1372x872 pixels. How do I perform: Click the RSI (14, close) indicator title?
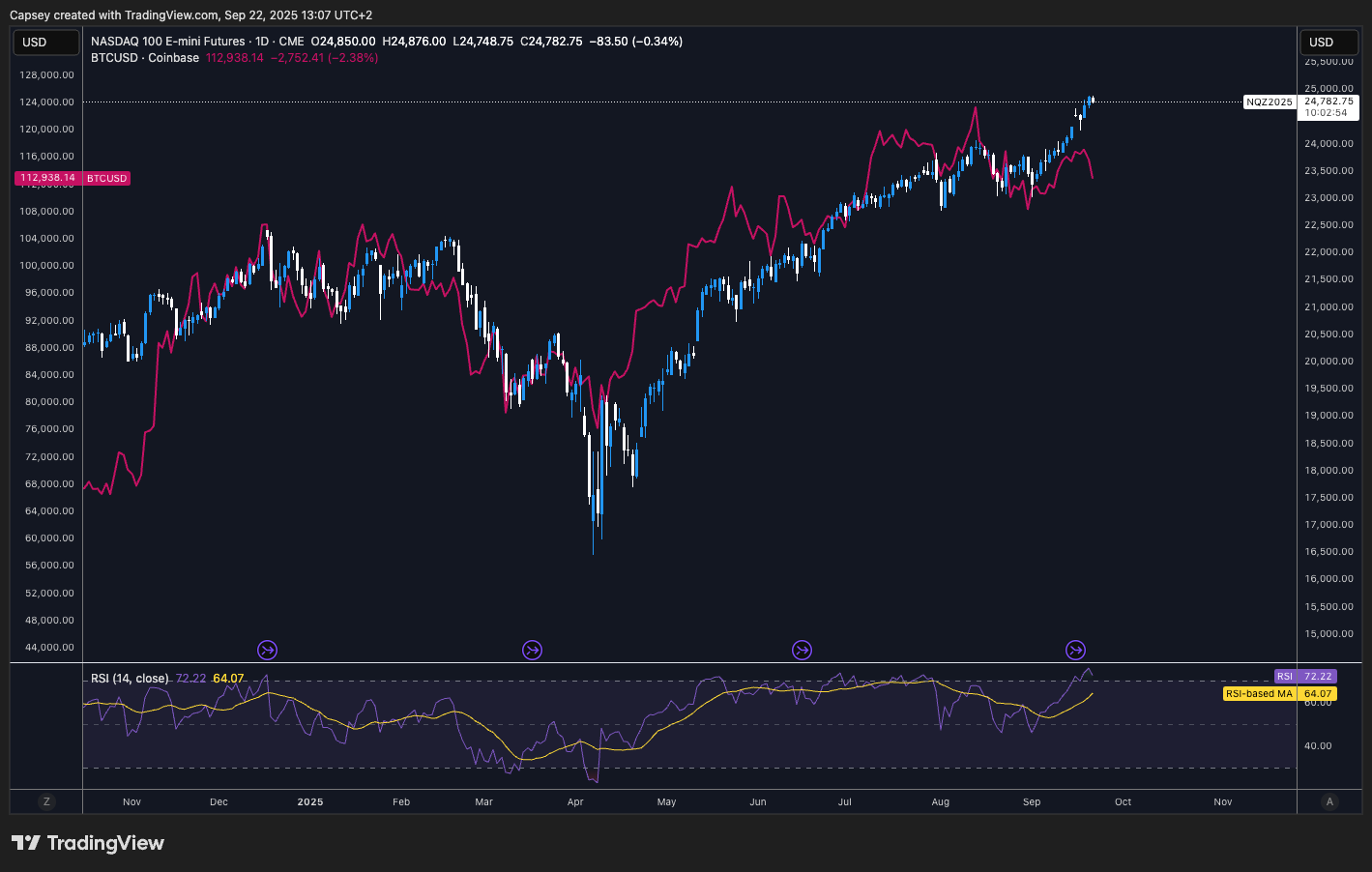click(130, 679)
